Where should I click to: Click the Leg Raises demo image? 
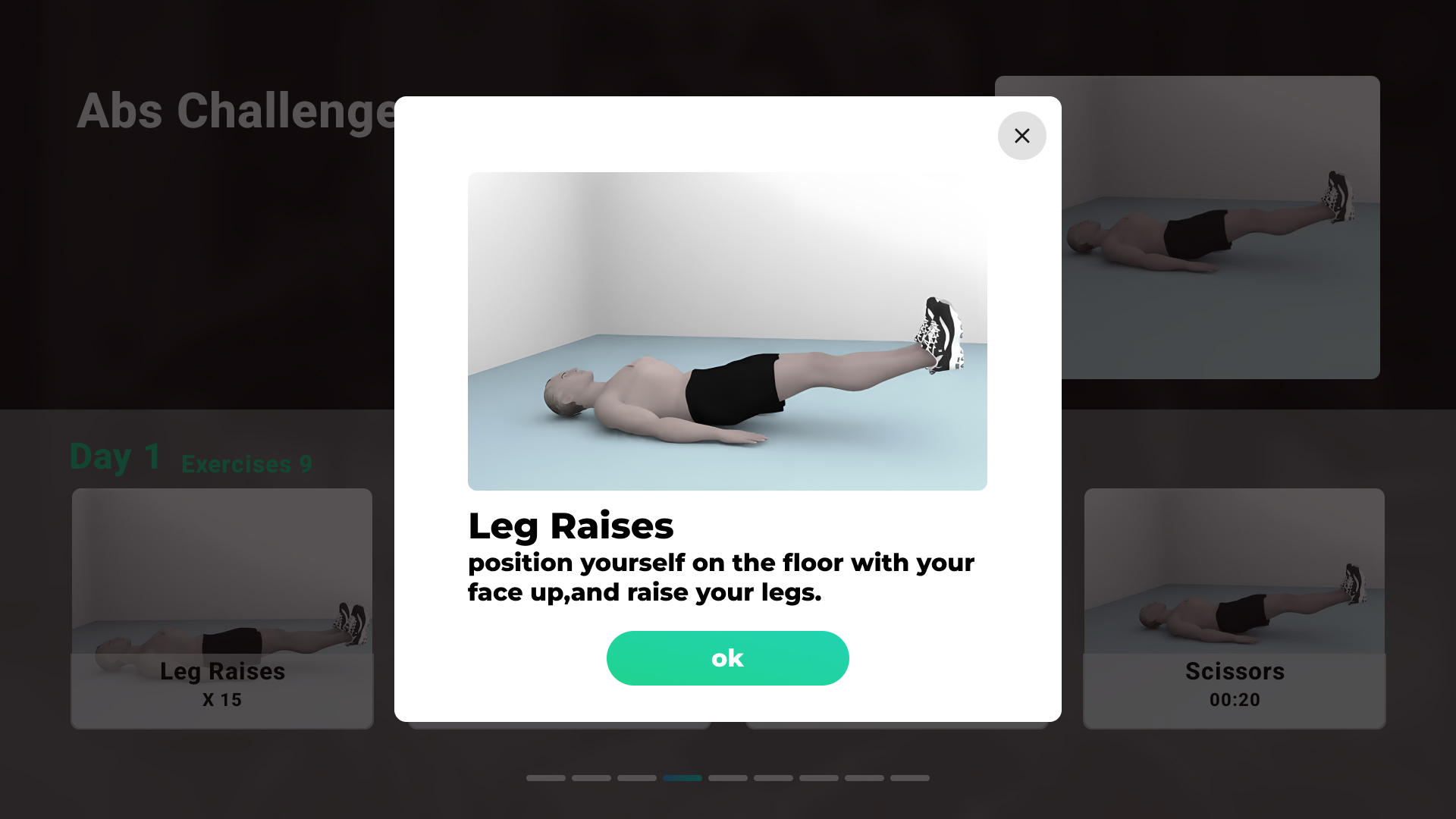coord(727,331)
